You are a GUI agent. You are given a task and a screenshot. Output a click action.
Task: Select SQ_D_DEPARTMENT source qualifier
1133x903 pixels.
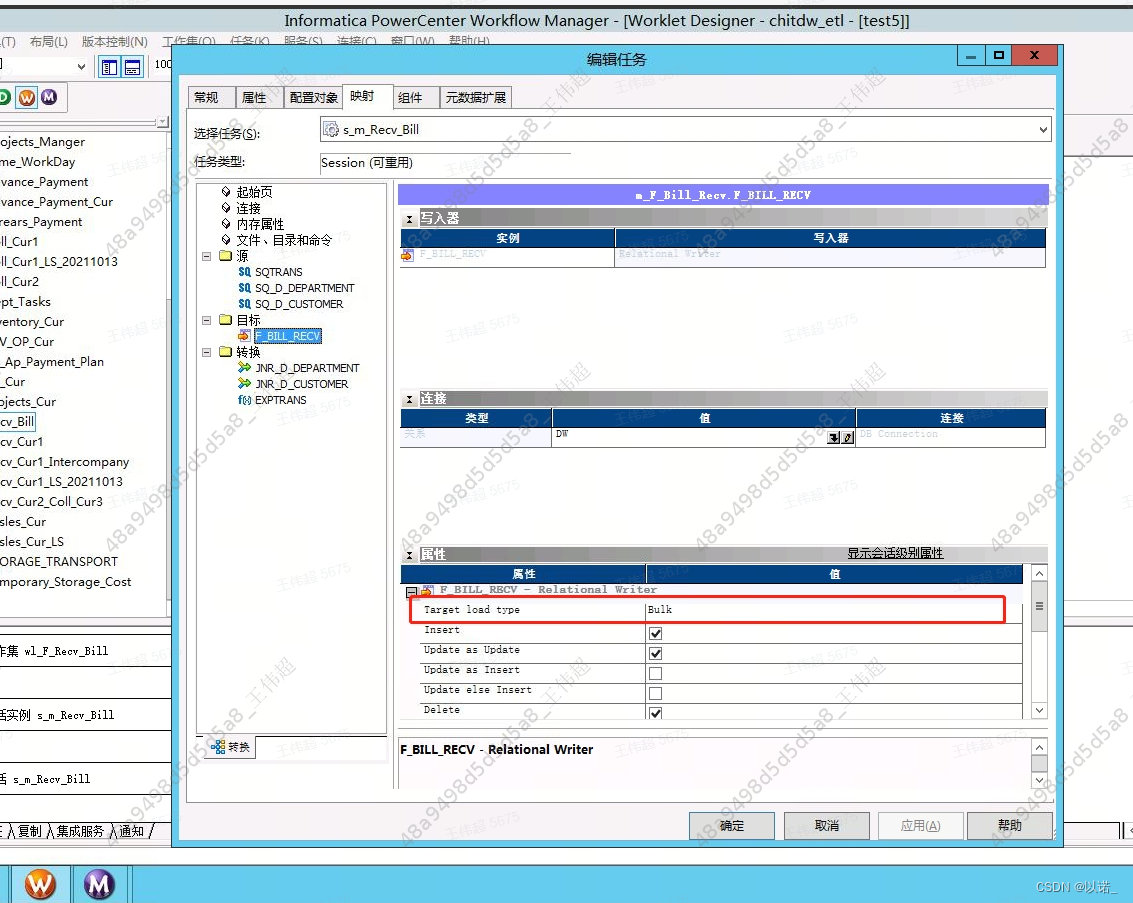[304, 288]
